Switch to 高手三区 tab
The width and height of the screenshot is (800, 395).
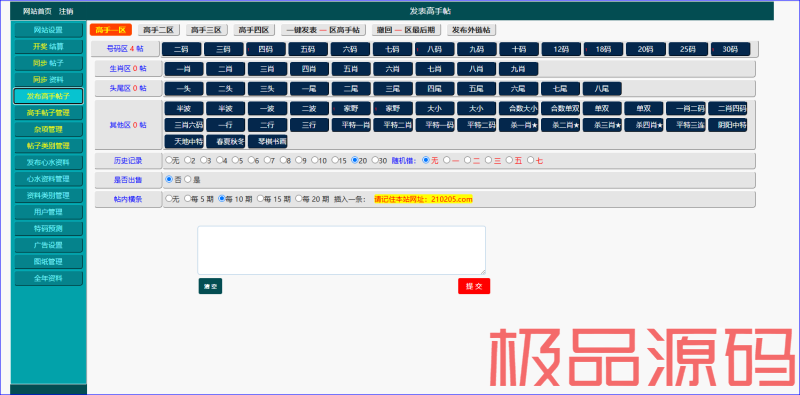point(206,30)
